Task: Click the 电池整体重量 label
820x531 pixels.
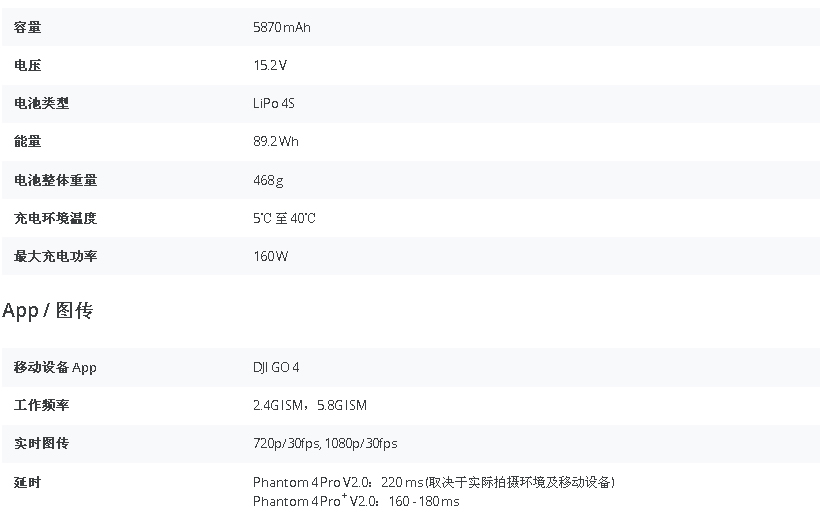Action: pyautogui.click(x=55, y=180)
